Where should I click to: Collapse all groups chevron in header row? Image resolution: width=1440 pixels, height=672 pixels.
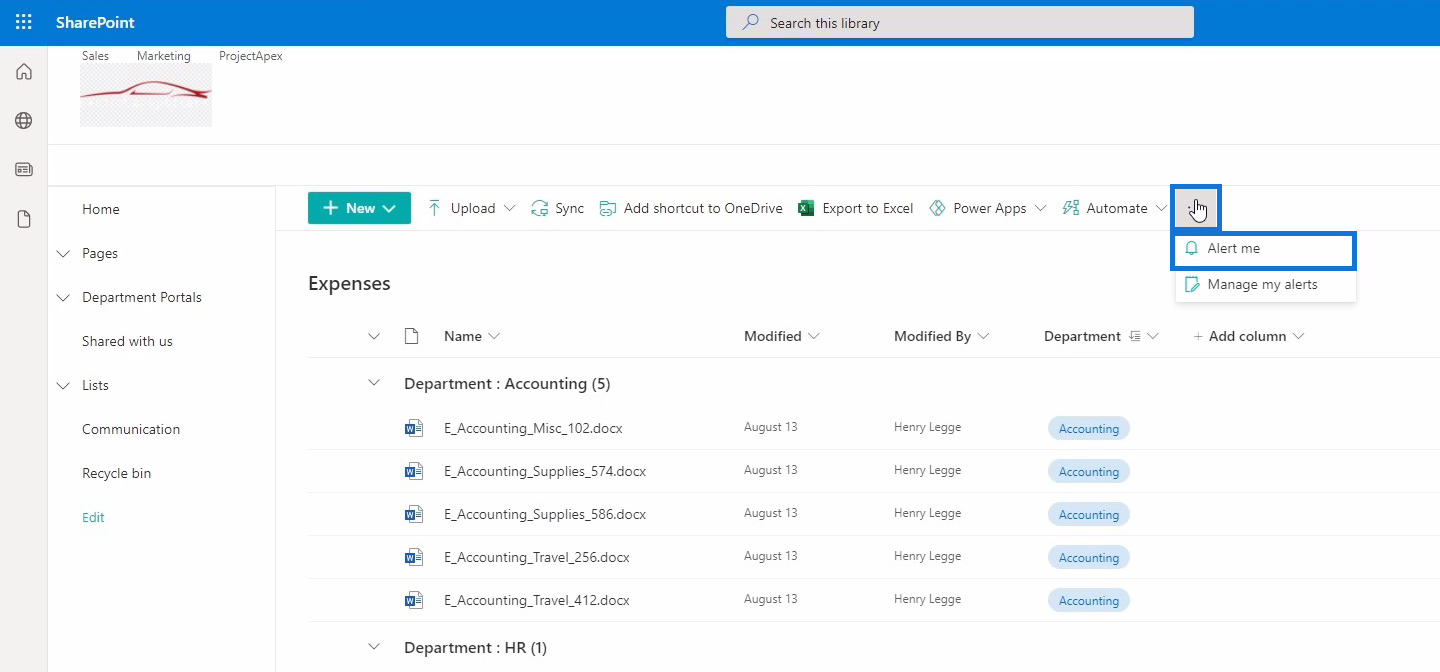[374, 336]
